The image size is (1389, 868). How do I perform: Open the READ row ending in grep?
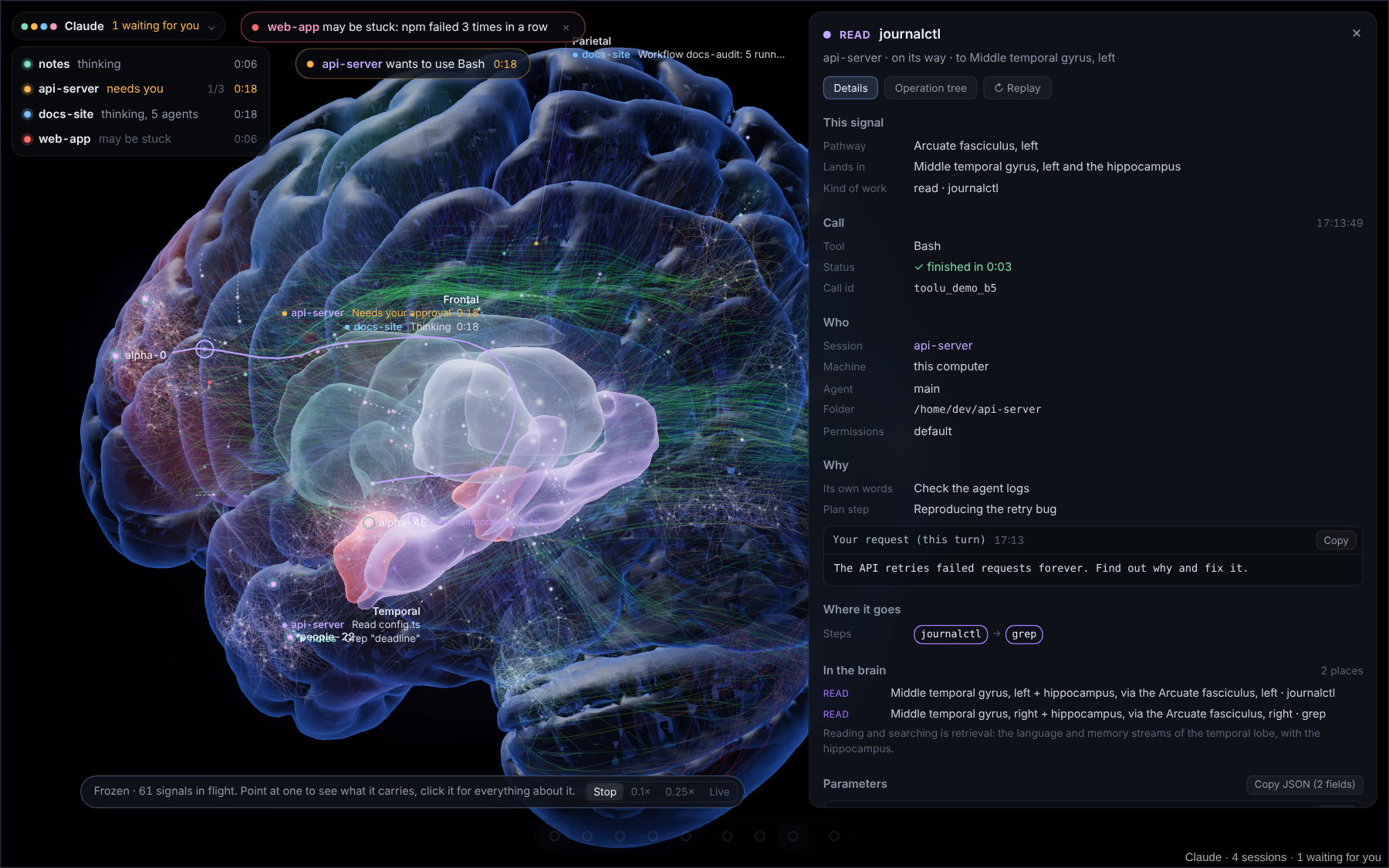click(x=1093, y=714)
